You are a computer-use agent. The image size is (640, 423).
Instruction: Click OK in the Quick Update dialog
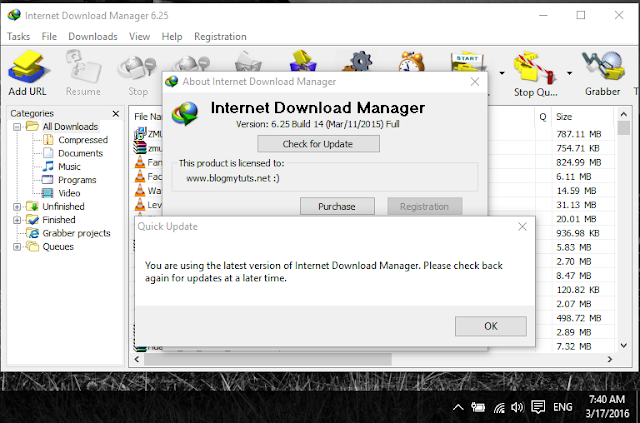pyautogui.click(x=491, y=326)
